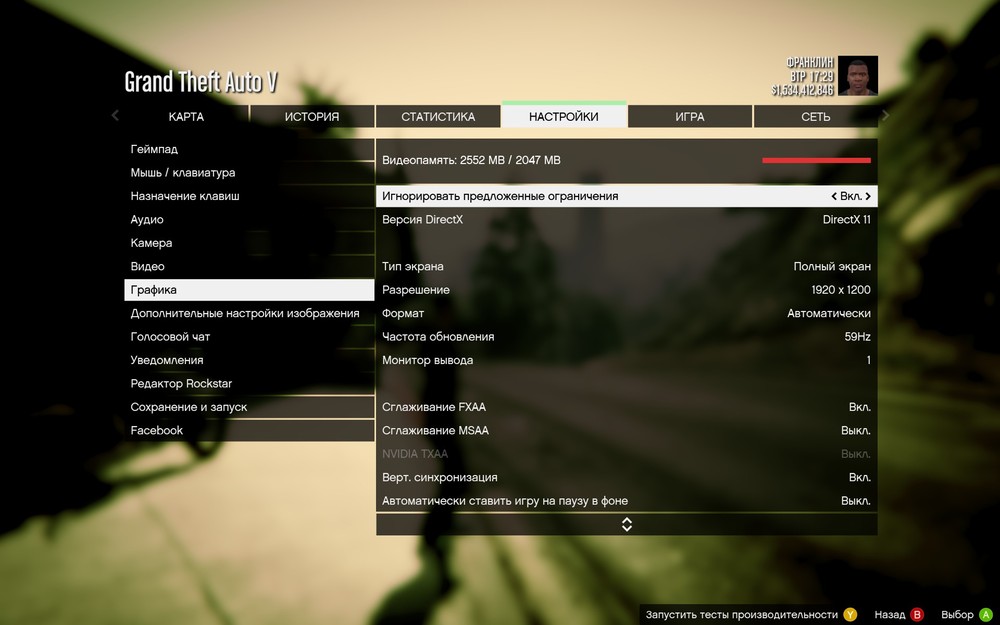This screenshot has height=625, width=1000.
Task: Click the Выбор button label
Action: coord(957,615)
